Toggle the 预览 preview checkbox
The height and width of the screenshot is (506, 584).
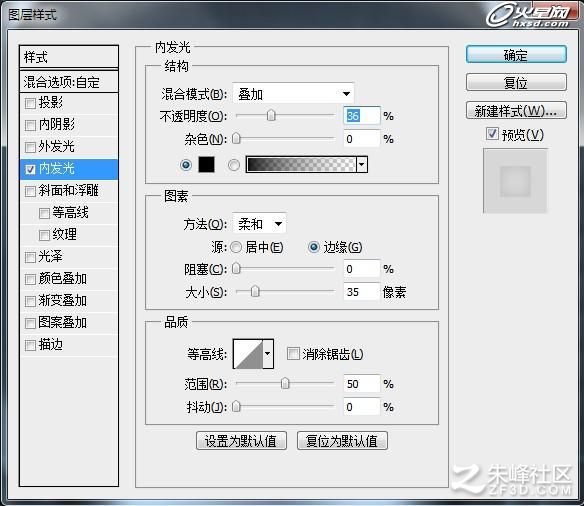point(492,133)
